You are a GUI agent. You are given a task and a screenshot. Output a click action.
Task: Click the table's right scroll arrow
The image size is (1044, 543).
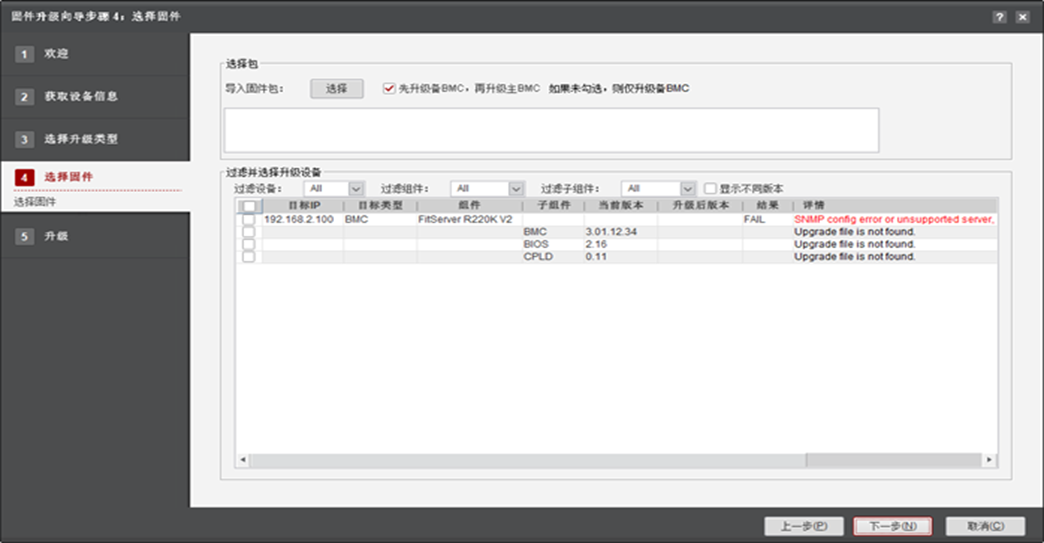(989, 460)
